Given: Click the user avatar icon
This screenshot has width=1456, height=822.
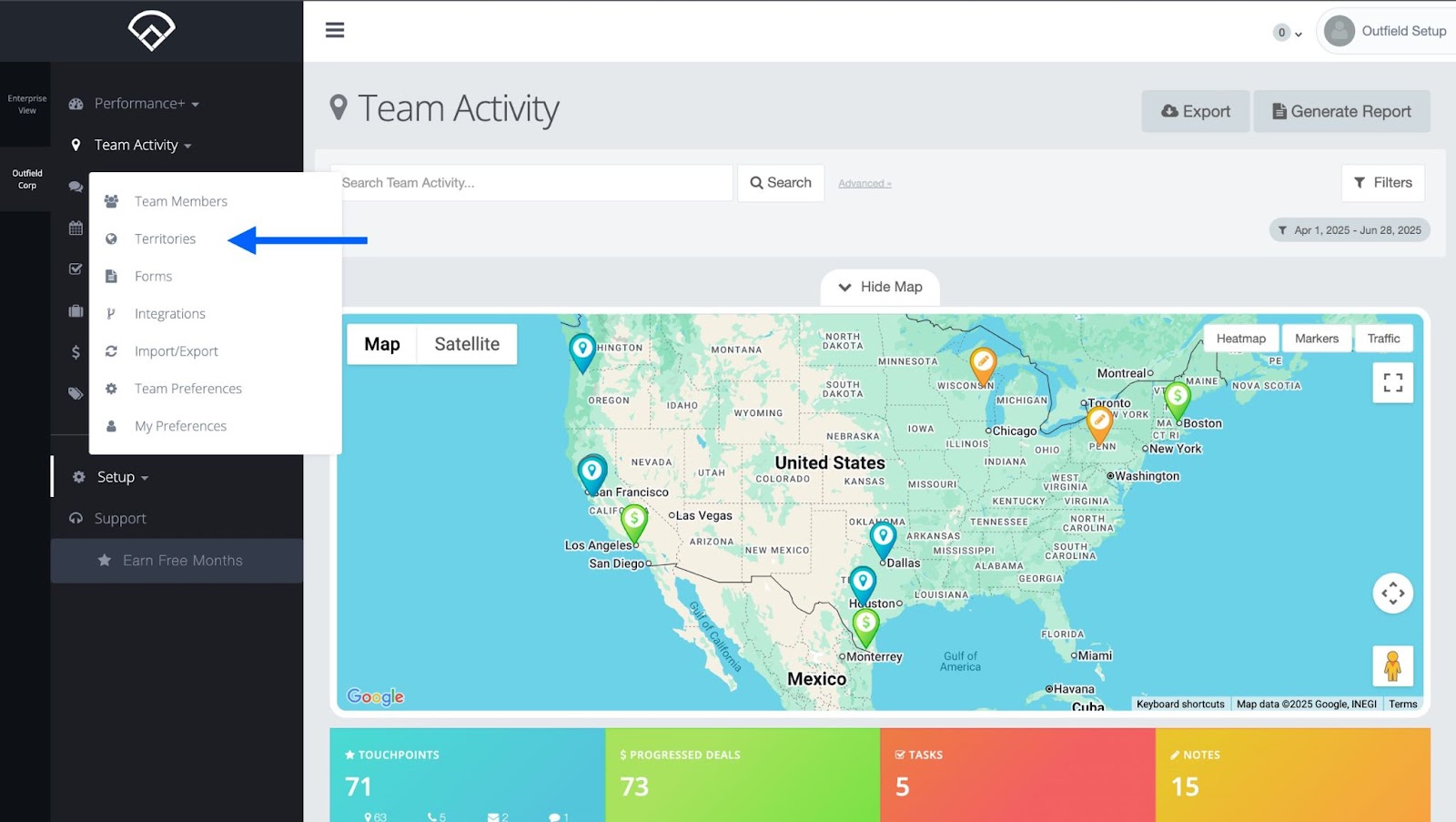Looking at the screenshot, I should coord(1339,31).
